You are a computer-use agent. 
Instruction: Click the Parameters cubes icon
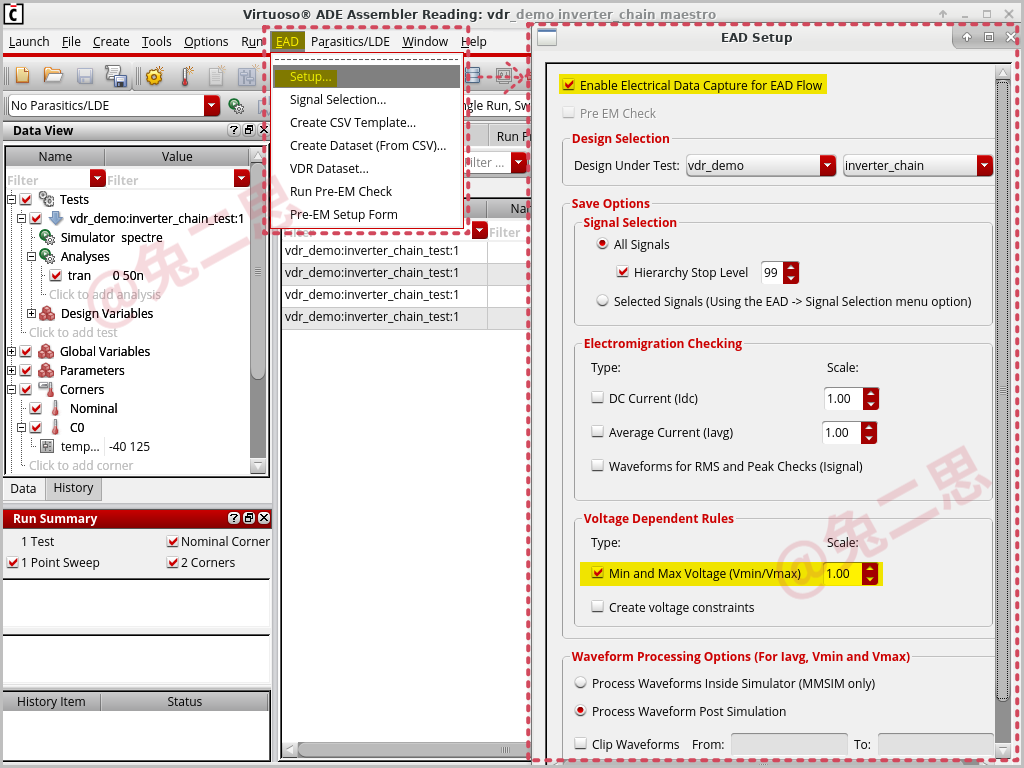46,370
